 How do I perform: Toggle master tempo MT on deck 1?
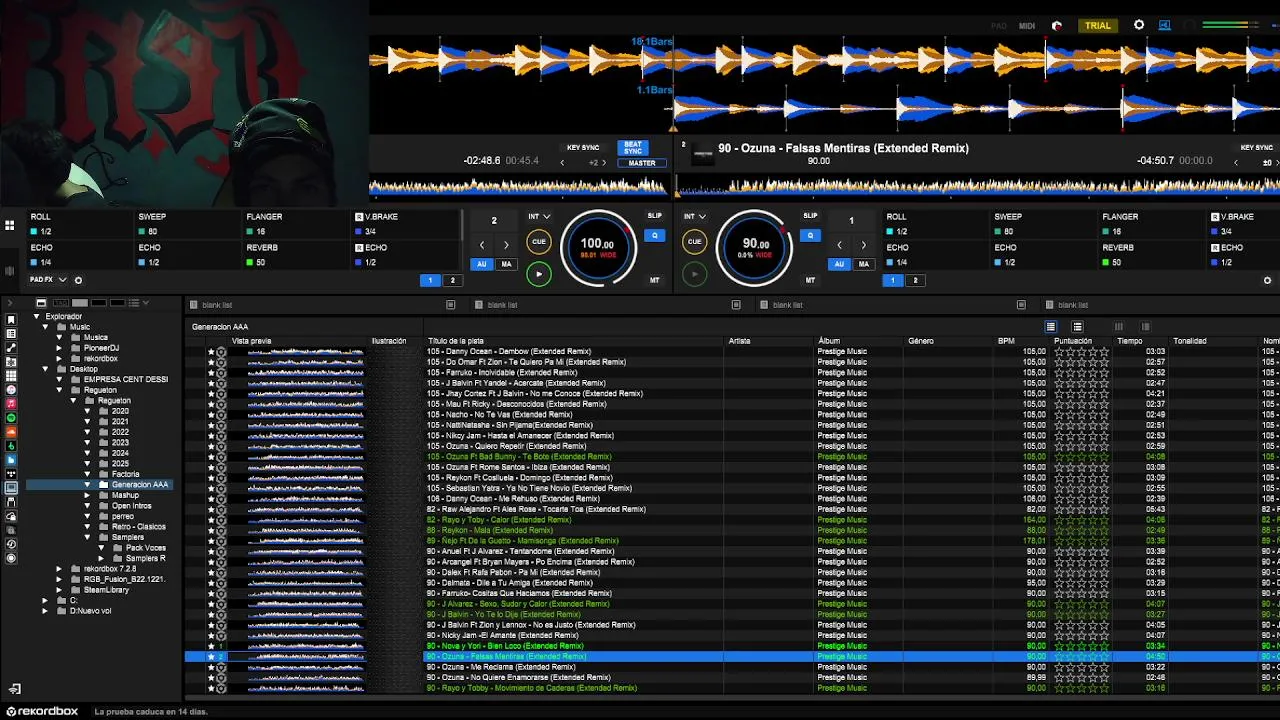[655, 280]
